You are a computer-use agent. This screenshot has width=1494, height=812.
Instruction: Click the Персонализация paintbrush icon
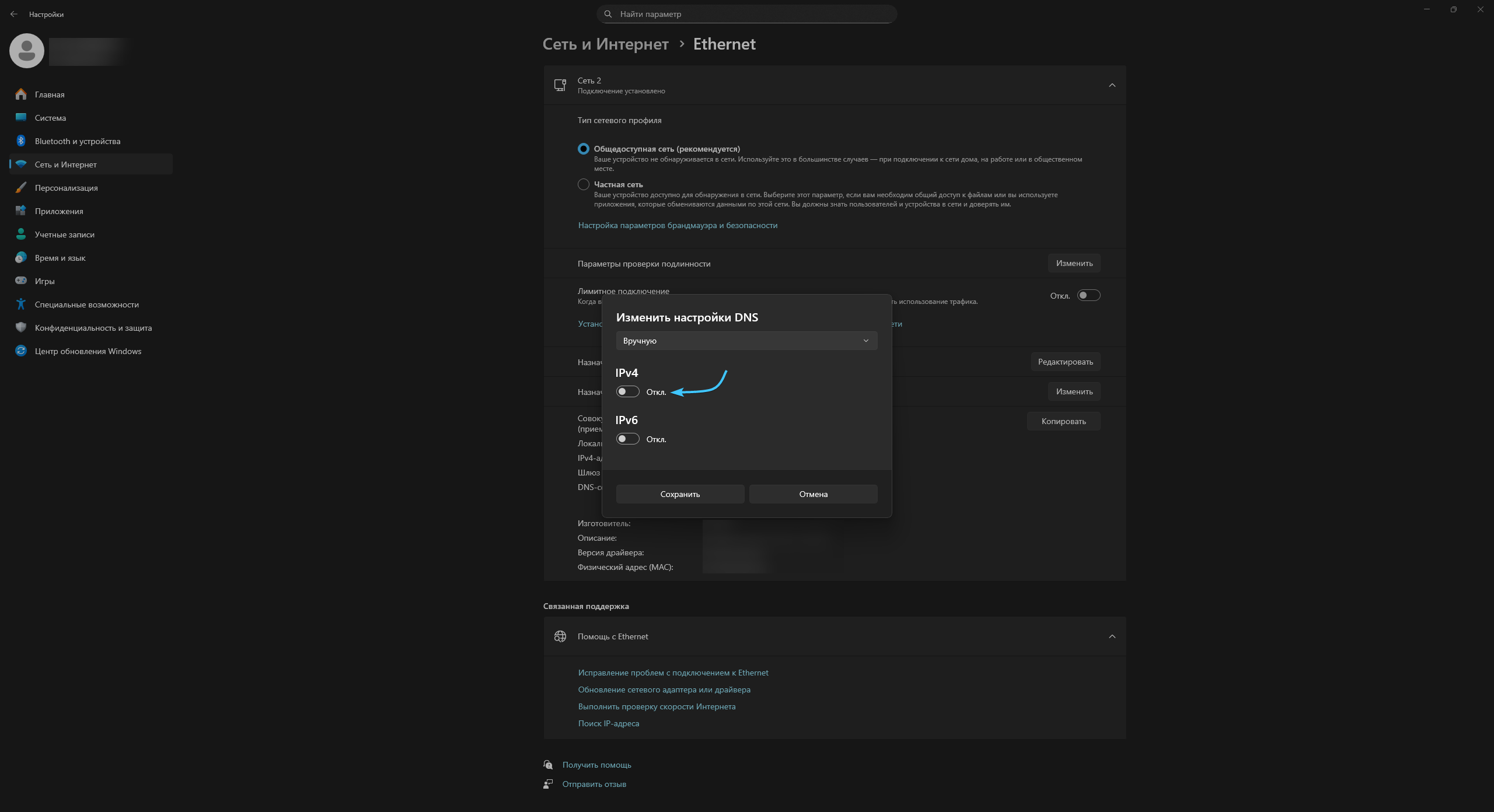click(21, 187)
